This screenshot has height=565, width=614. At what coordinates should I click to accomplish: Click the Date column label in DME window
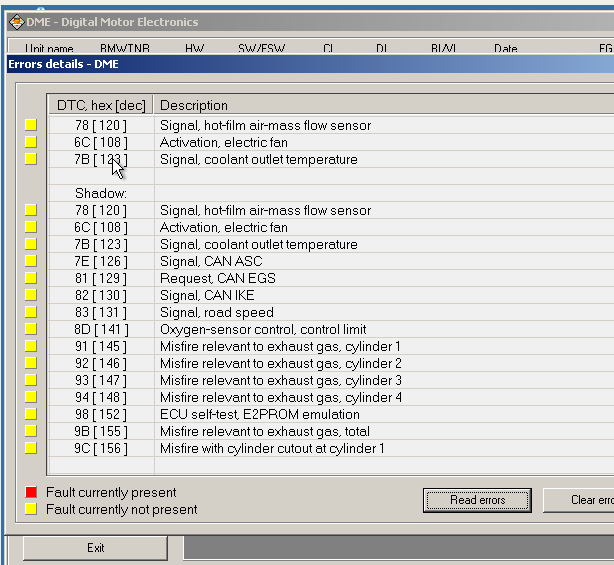[506, 49]
